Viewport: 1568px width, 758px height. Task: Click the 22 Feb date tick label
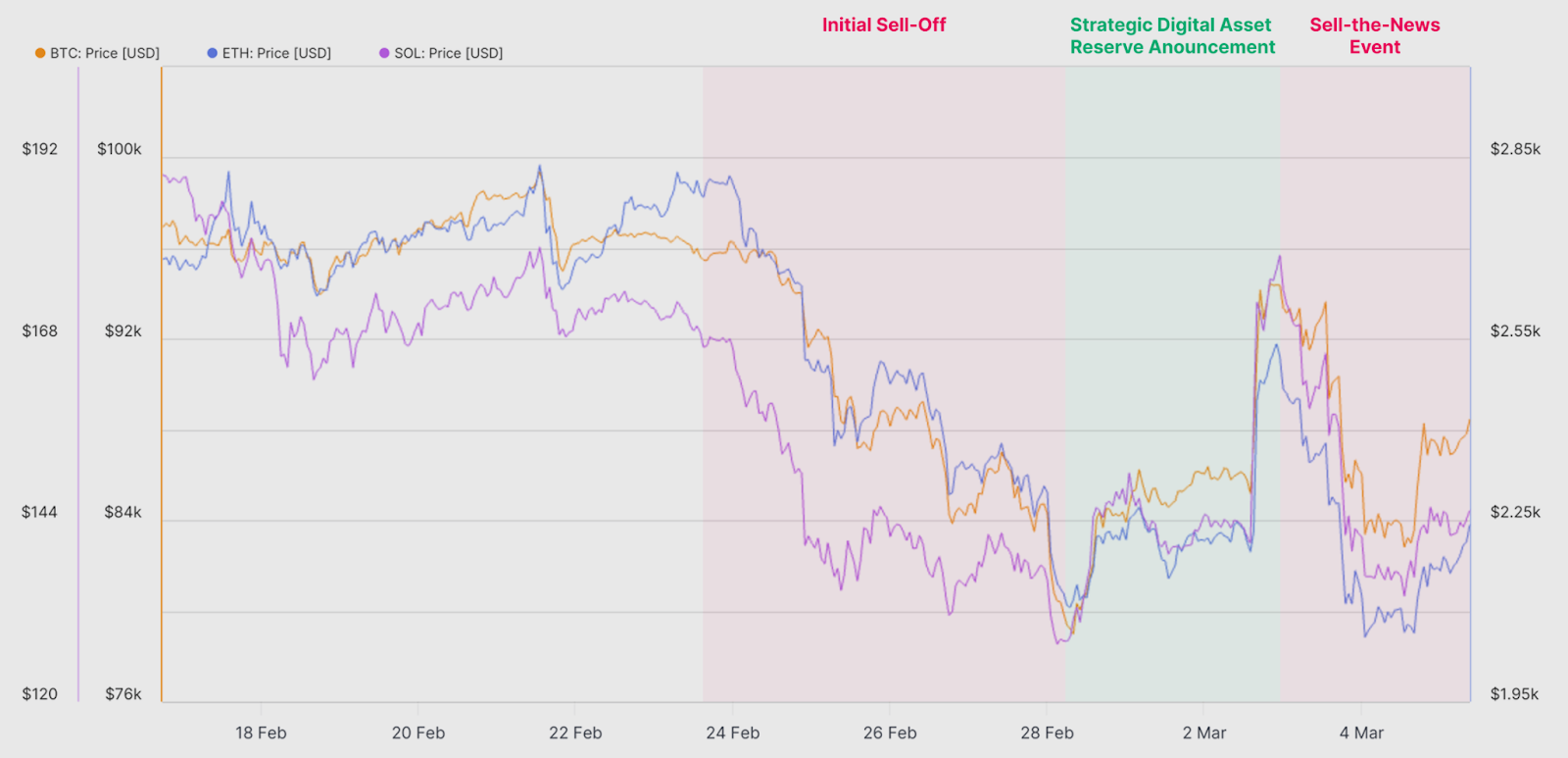click(575, 733)
